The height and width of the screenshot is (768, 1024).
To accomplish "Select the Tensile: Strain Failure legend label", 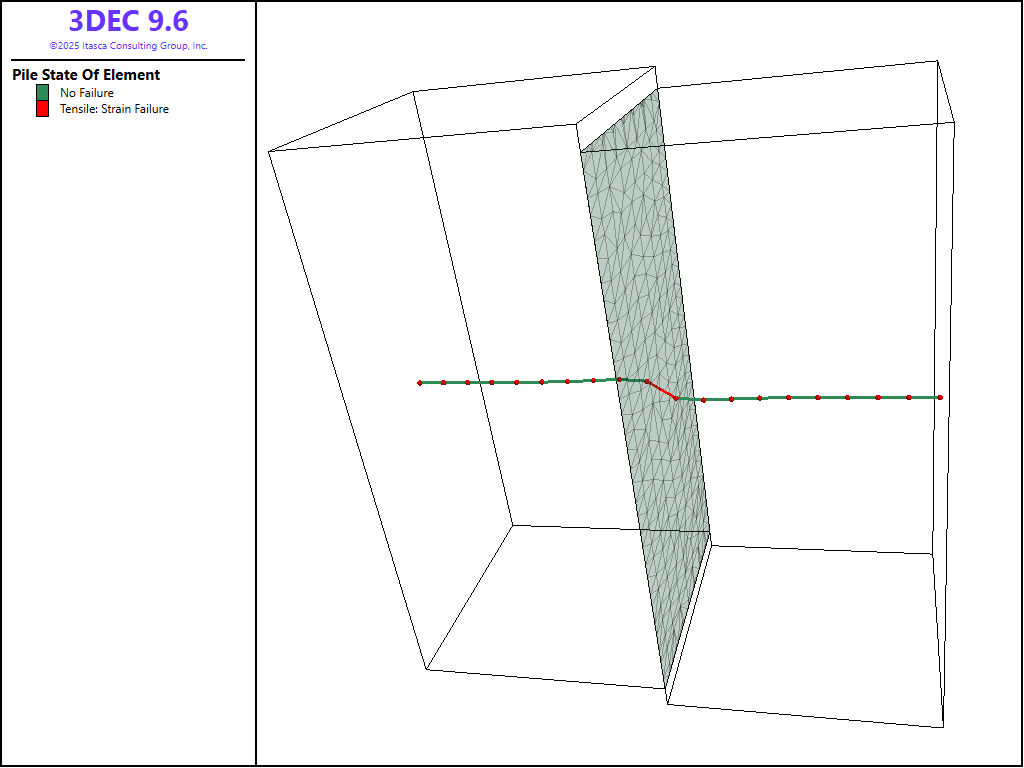I will click(114, 109).
